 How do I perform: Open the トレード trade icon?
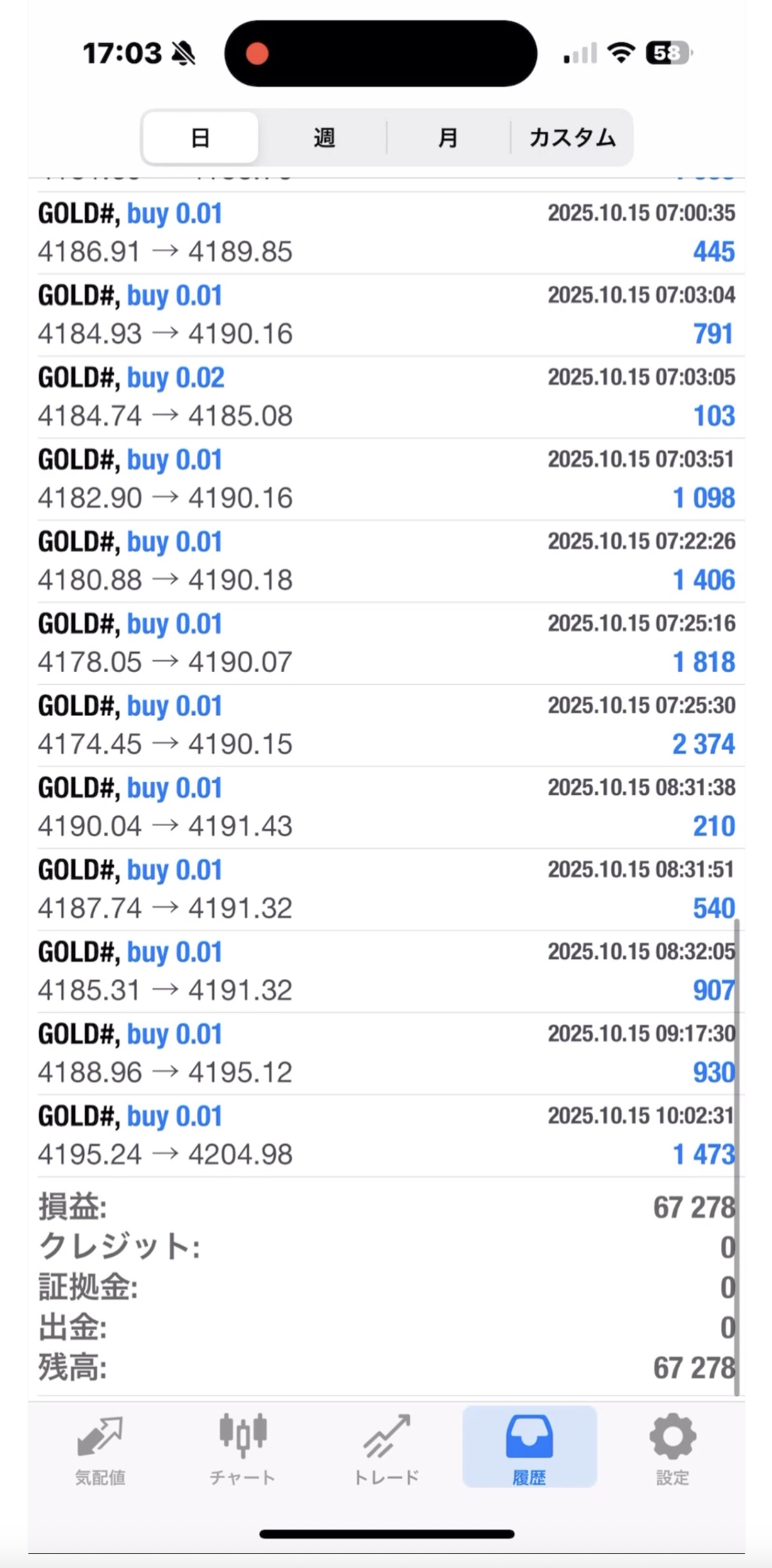386,1435
